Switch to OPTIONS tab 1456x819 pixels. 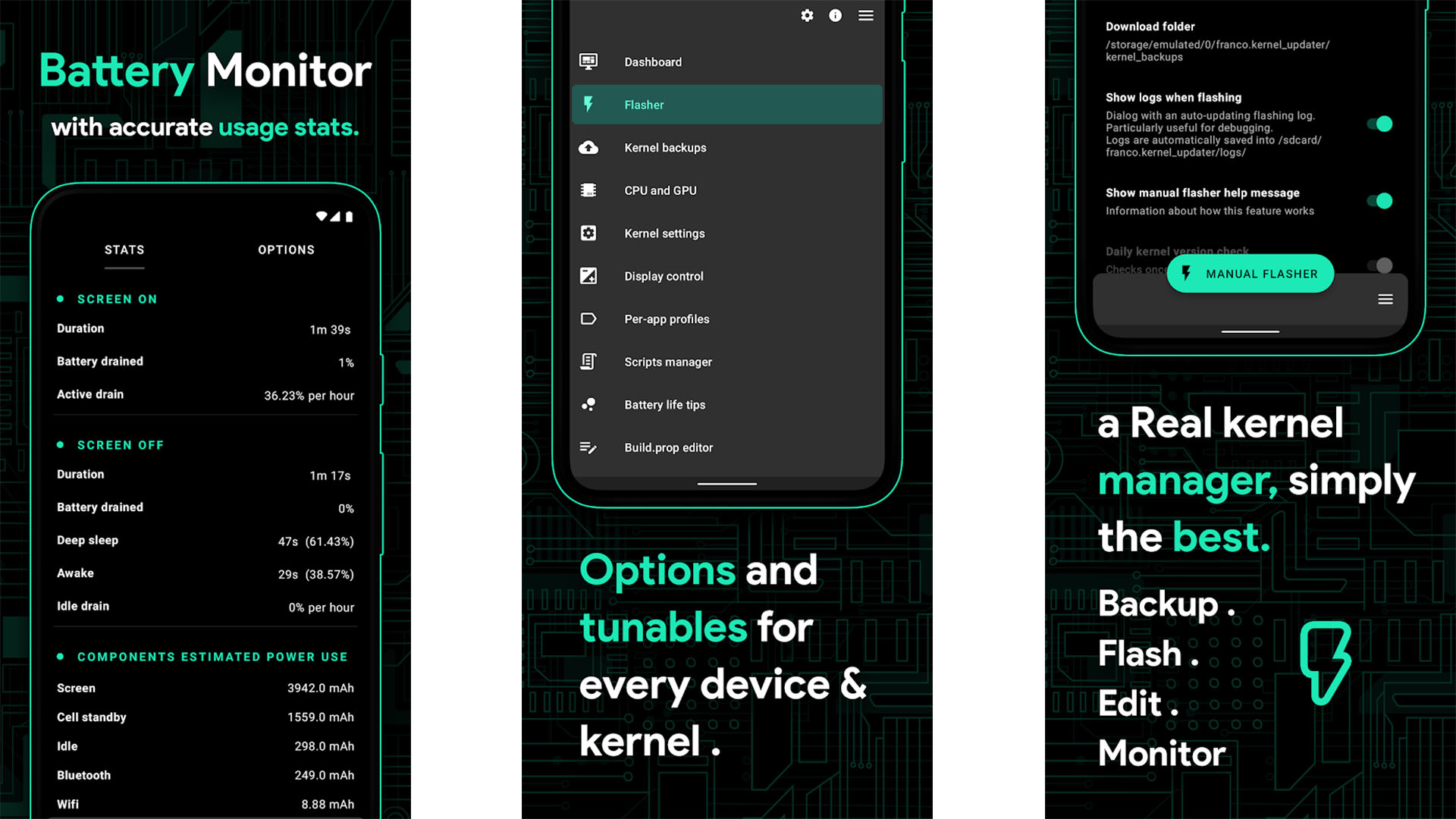pos(286,249)
